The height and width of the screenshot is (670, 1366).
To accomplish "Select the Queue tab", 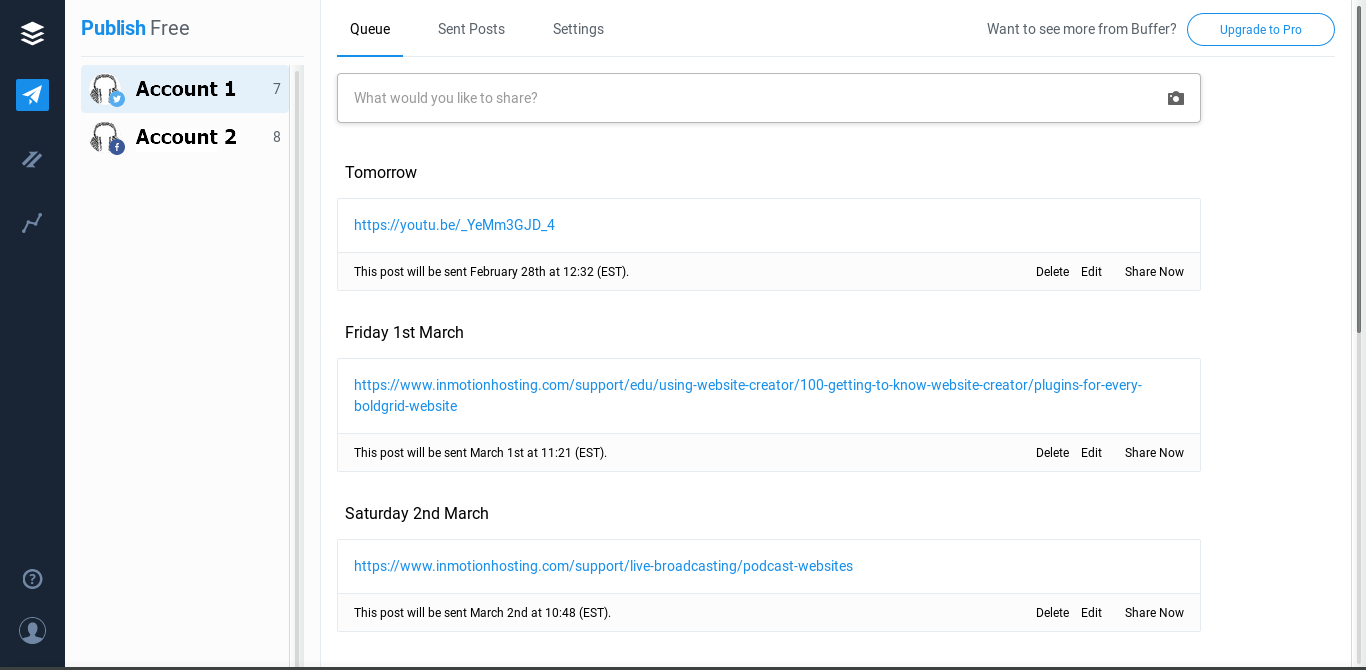I will [x=370, y=29].
